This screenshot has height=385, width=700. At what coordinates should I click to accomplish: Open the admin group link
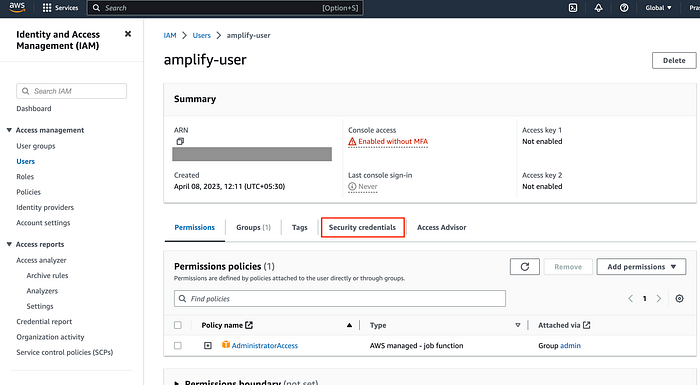(x=571, y=345)
